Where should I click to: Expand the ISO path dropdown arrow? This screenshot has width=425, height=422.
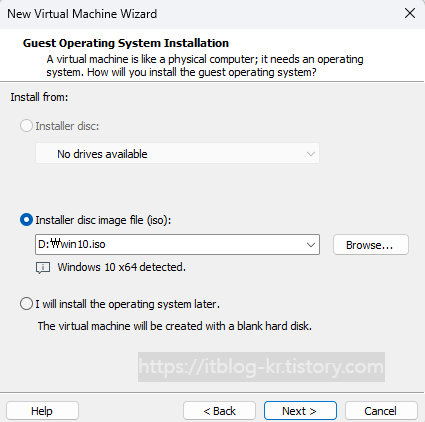click(311, 245)
